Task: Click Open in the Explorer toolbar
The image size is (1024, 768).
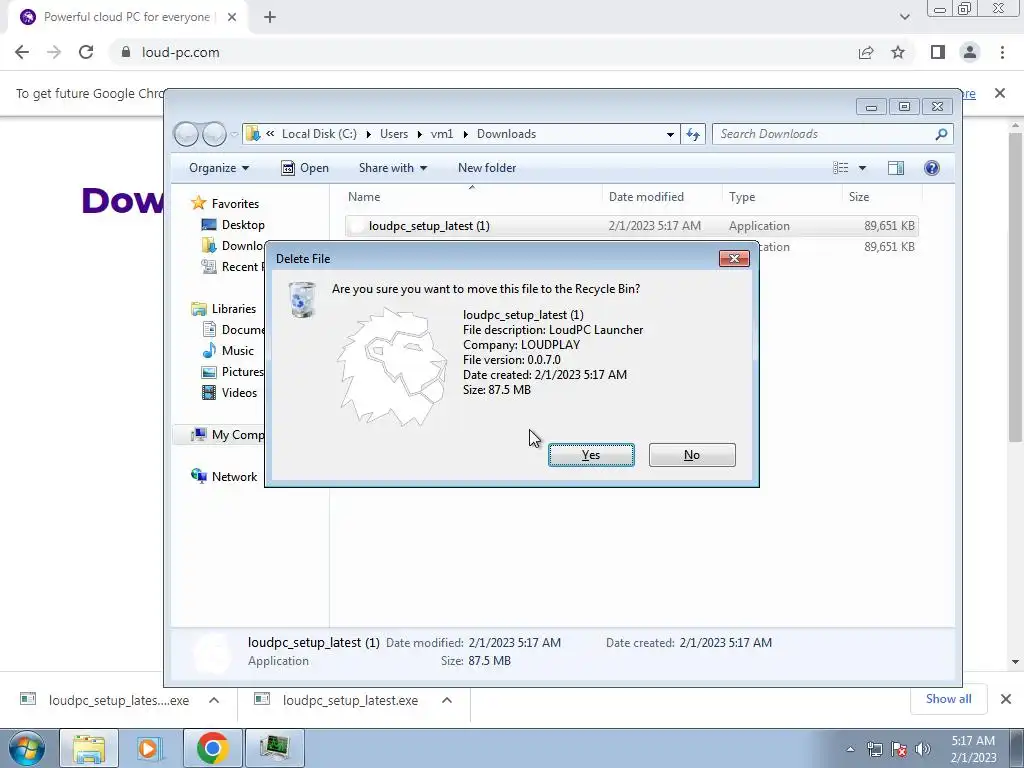Action: click(305, 168)
